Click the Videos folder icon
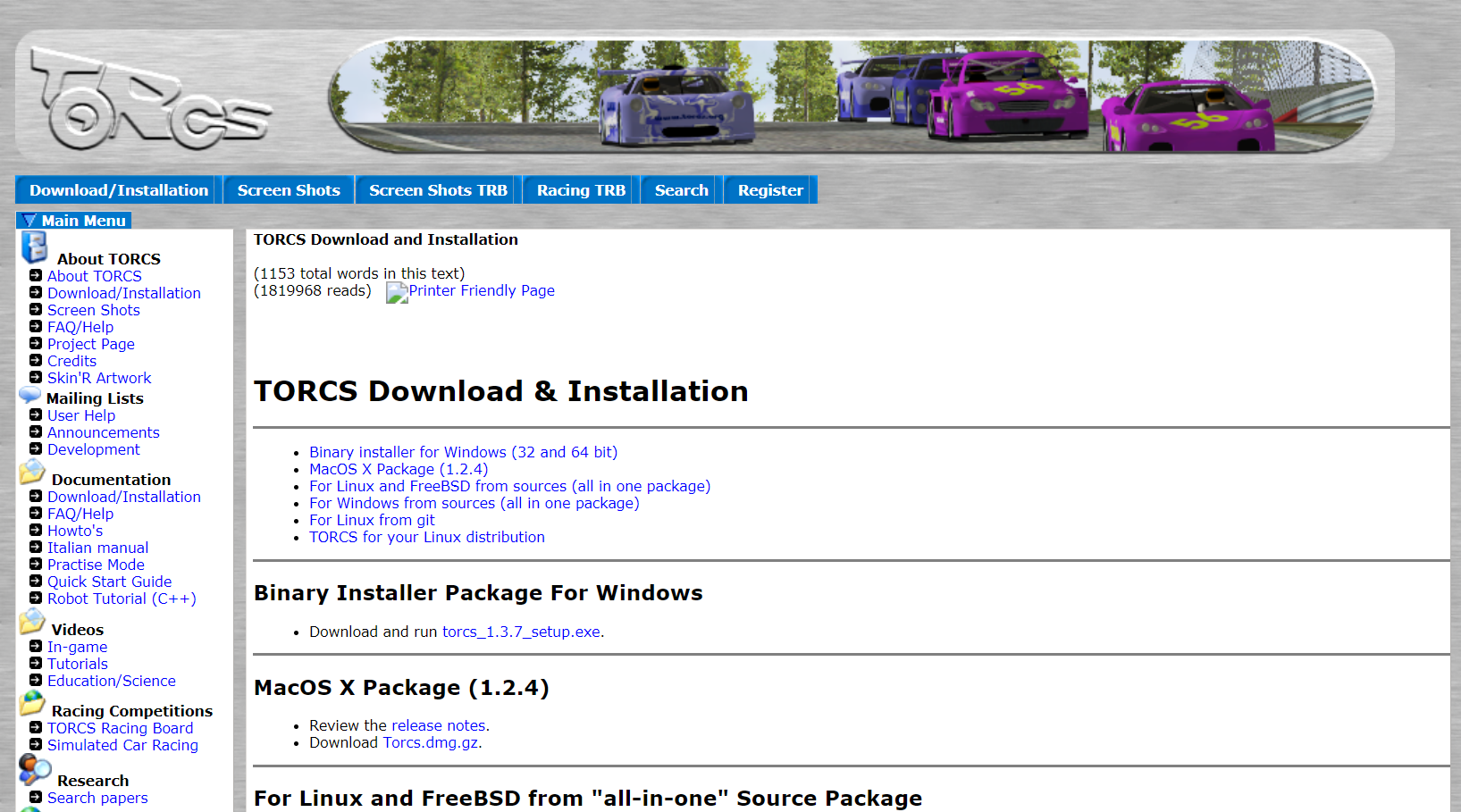The image size is (1461, 812). click(32, 622)
